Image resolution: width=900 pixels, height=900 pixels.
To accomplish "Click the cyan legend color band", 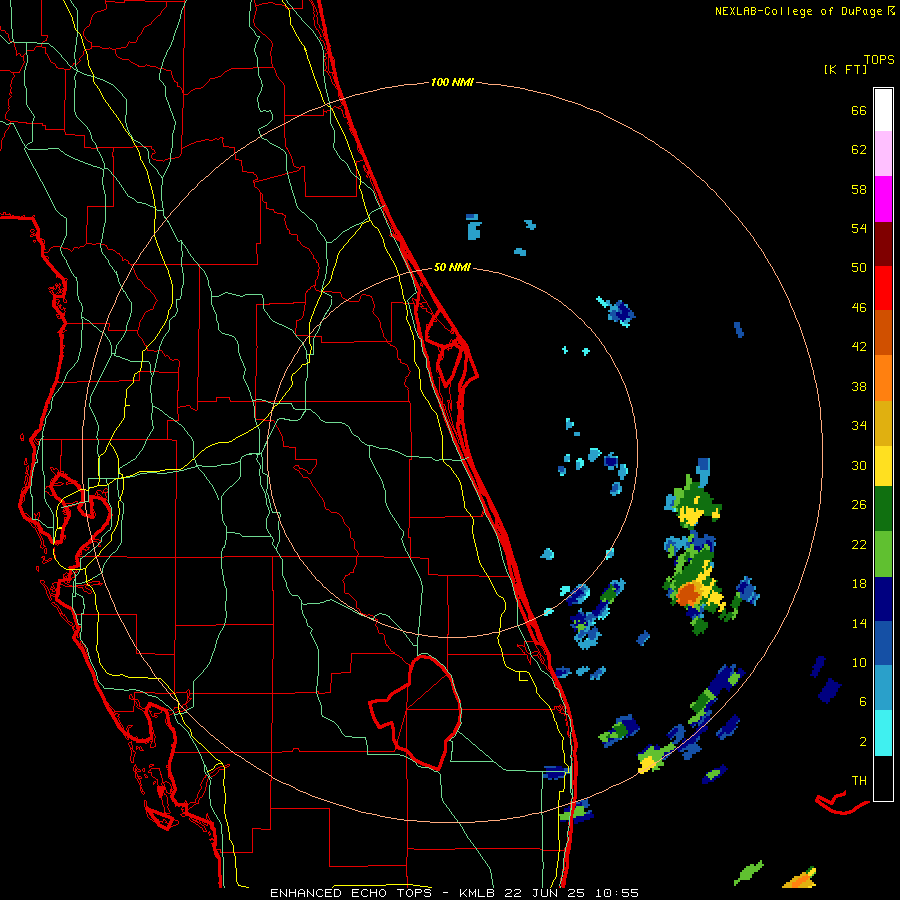I will pos(883,733).
